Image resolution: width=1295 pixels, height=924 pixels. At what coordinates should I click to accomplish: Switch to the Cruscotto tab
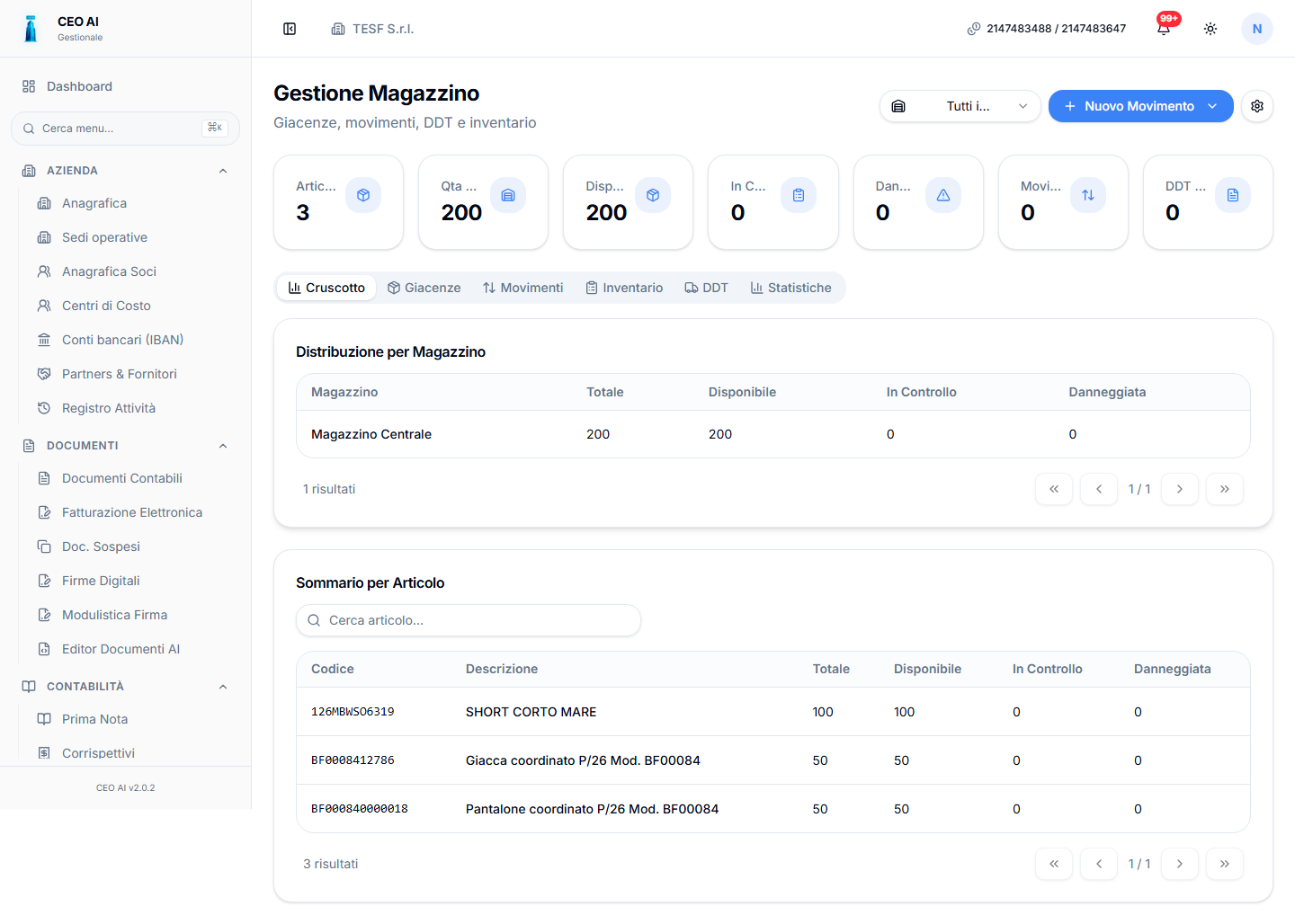(326, 288)
